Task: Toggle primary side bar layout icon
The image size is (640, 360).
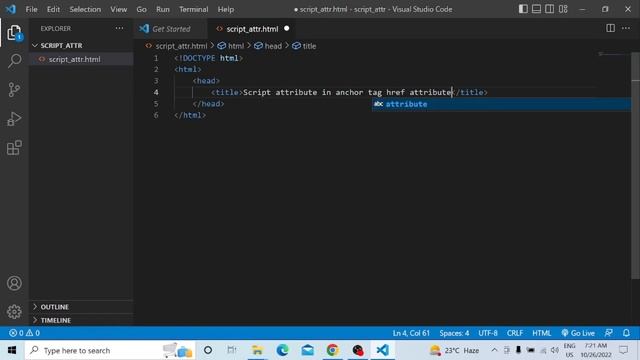Action: click(523, 9)
